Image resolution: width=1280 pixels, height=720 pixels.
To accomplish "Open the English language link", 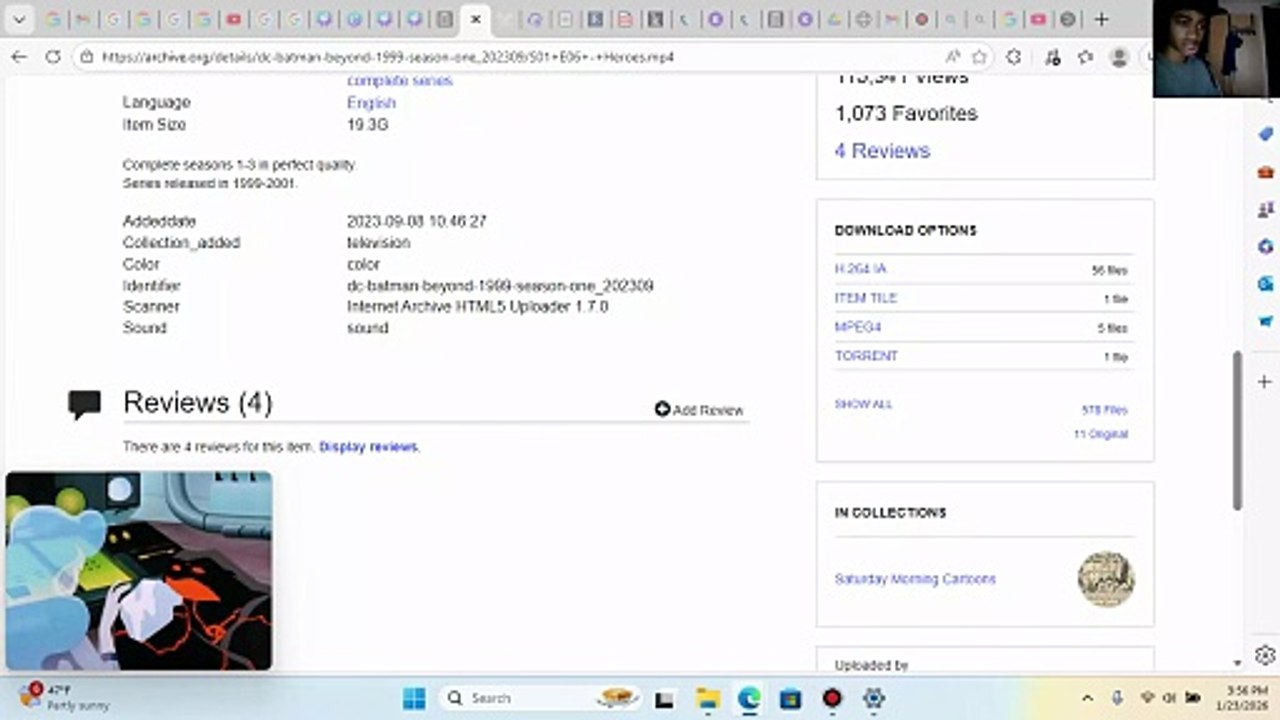I will pyautogui.click(x=371, y=103).
